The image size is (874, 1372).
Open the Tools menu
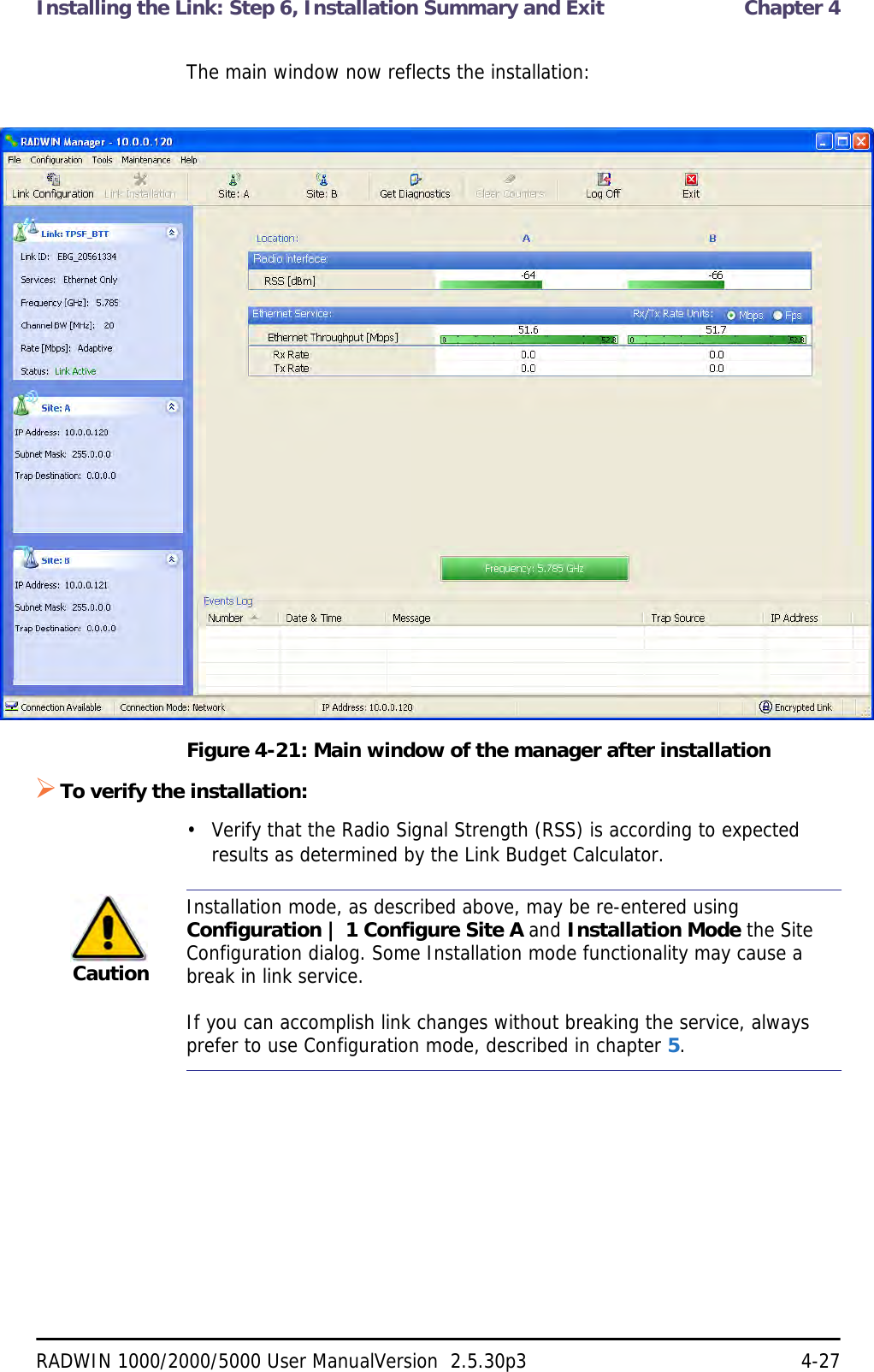[103, 160]
